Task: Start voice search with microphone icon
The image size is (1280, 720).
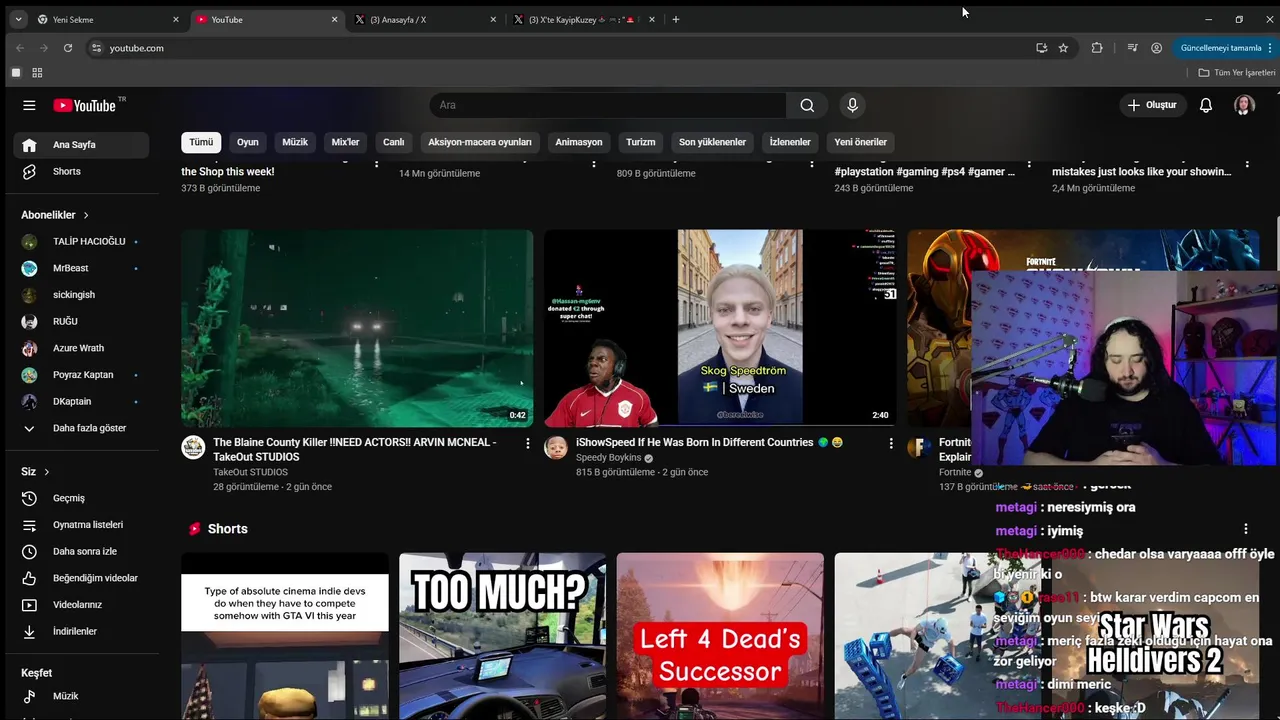Action: tap(852, 105)
